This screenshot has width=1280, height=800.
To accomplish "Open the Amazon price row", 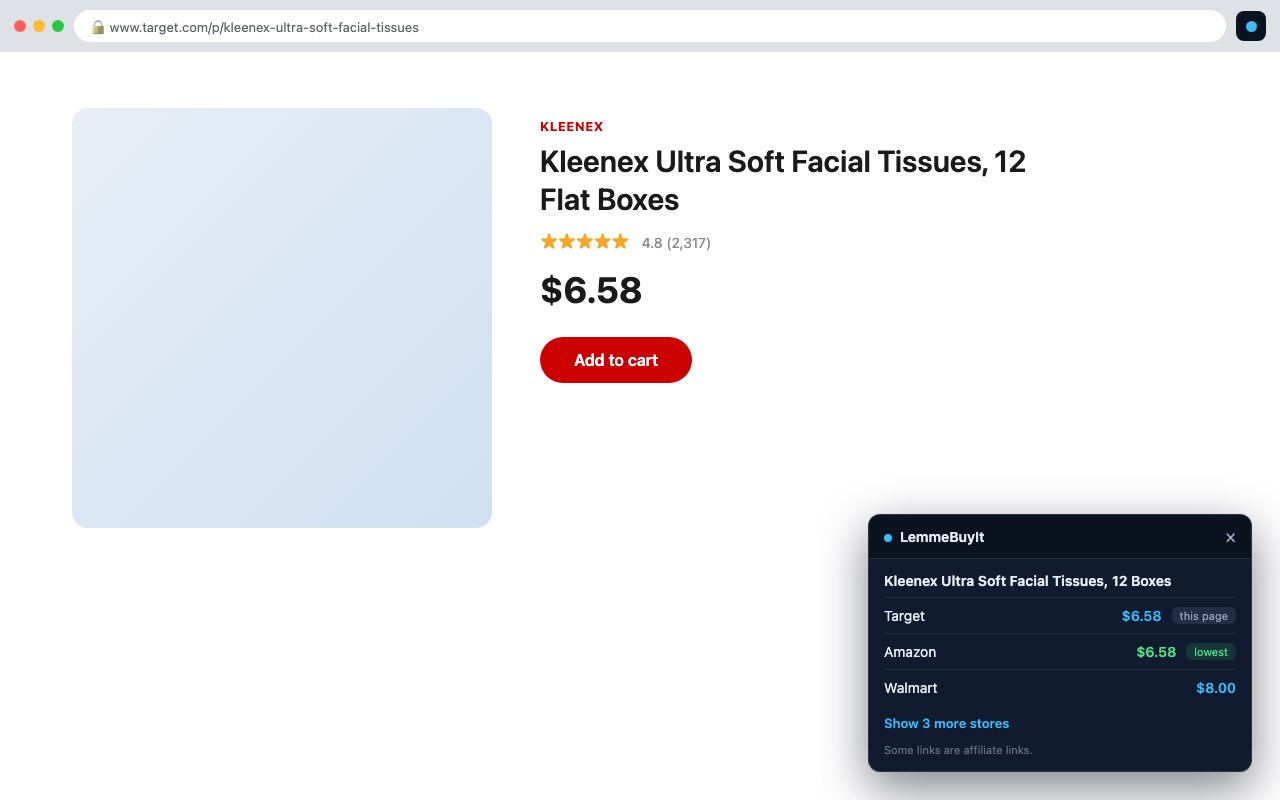I will point(1060,652).
